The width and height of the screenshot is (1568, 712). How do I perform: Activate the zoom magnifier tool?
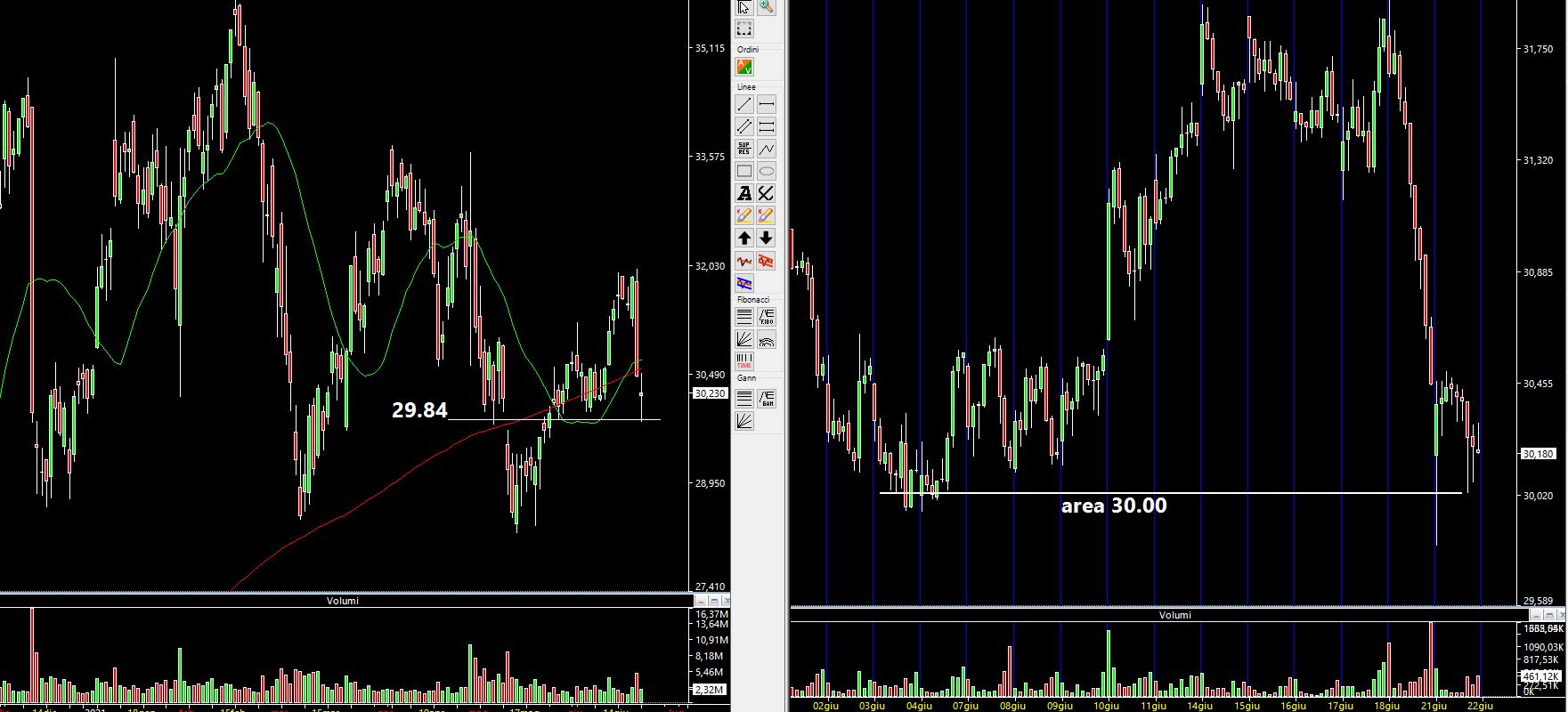pyautogui.click(x=767, y=7)
